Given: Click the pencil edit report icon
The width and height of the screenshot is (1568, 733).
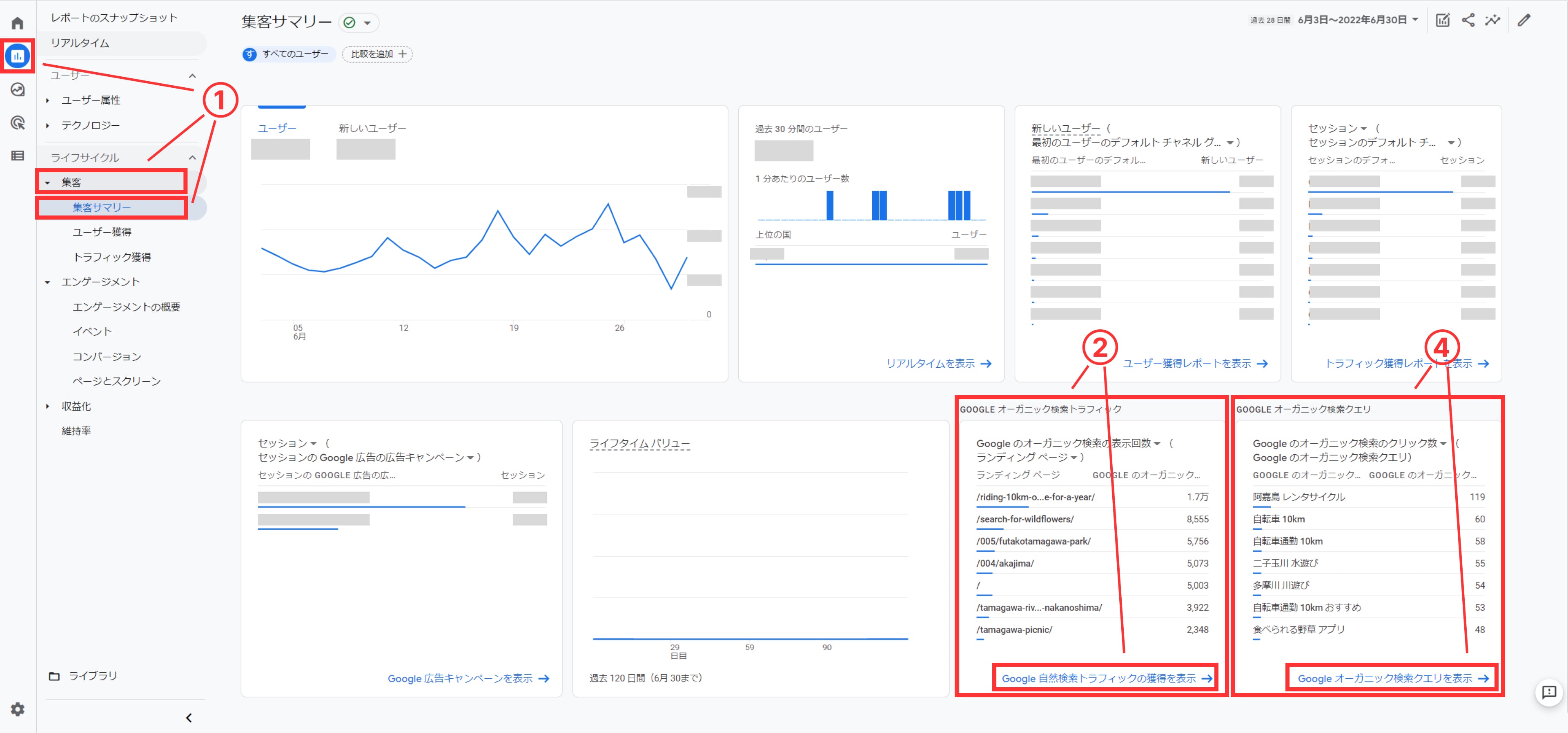Looking at the screenshot, I should pos(1523,20).
